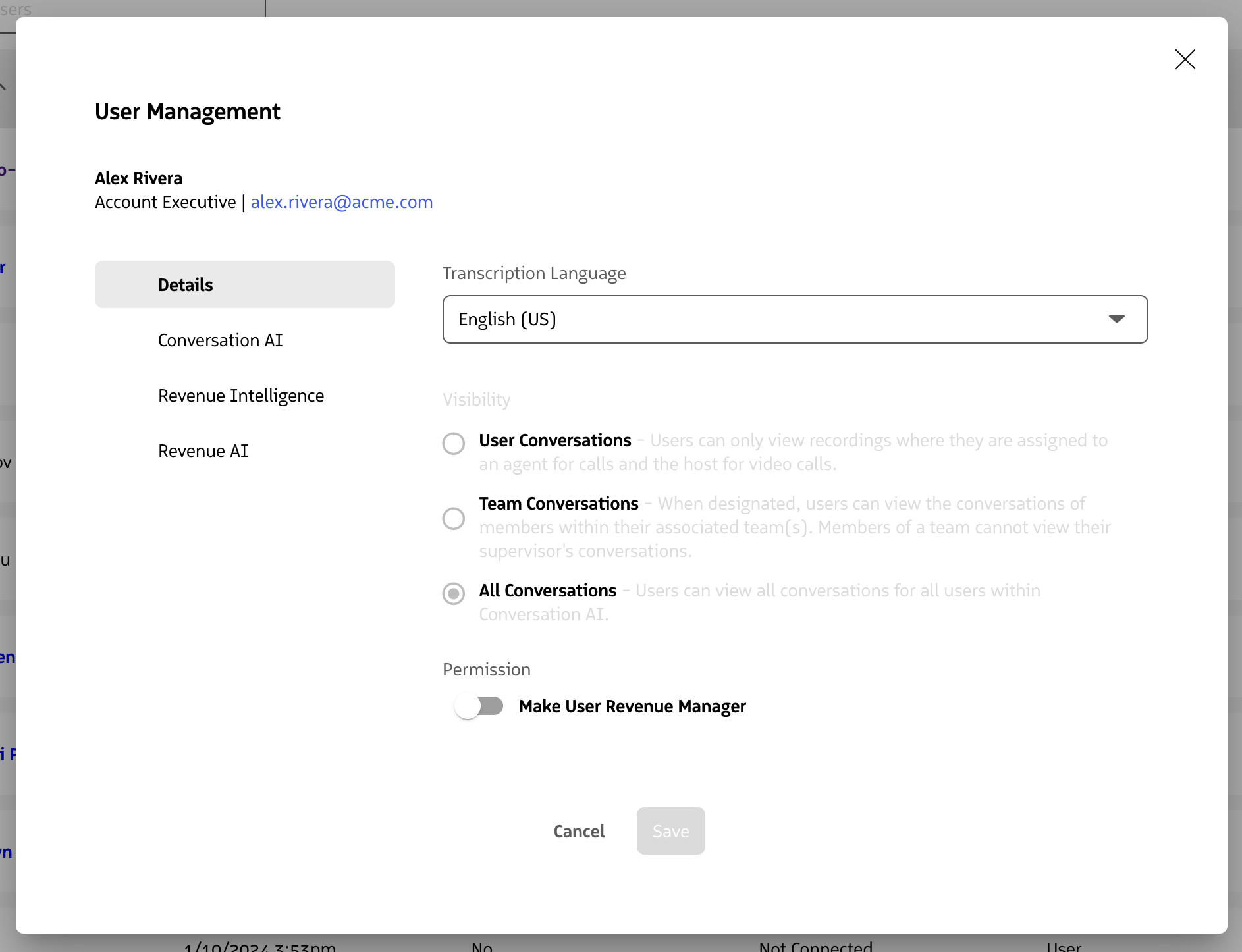Click the Visibility section heading
This screenshot has height=952, width=1242.
point(476,399)
